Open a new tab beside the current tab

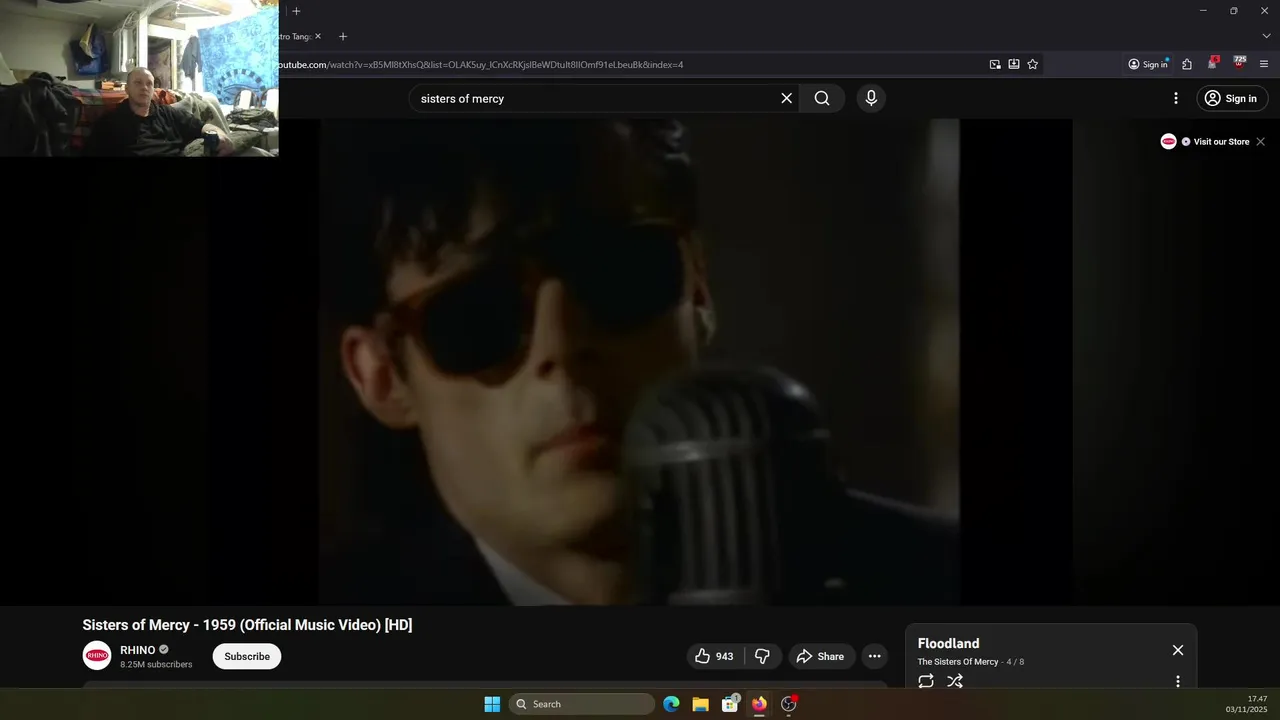click(343, 36)
